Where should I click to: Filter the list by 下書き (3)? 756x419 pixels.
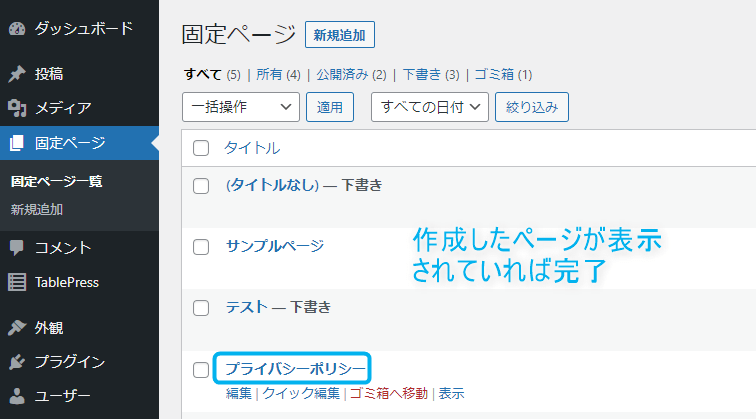click(431, 75)
